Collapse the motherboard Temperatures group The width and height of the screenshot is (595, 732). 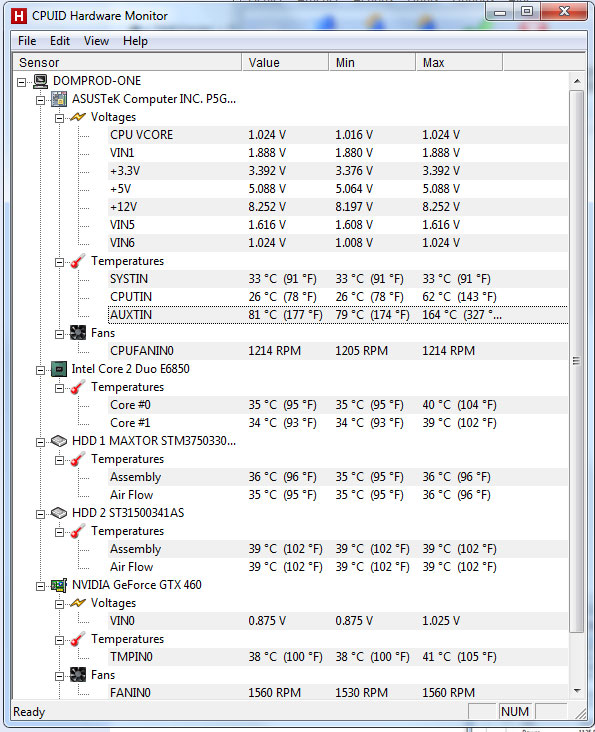[x=59, y=262]
